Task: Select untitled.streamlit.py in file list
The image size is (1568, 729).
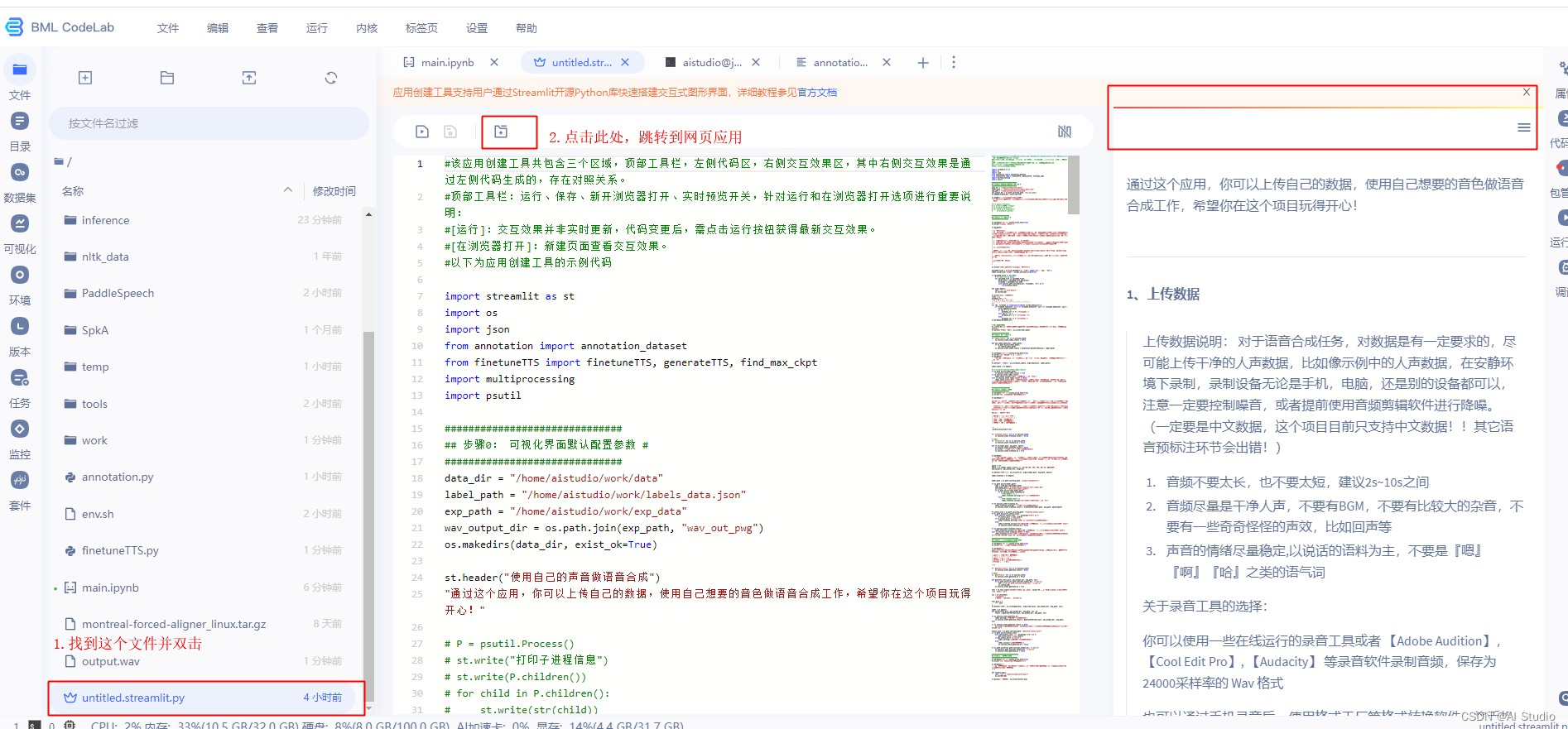Action: pyautogui.click(x=205, y=698)
